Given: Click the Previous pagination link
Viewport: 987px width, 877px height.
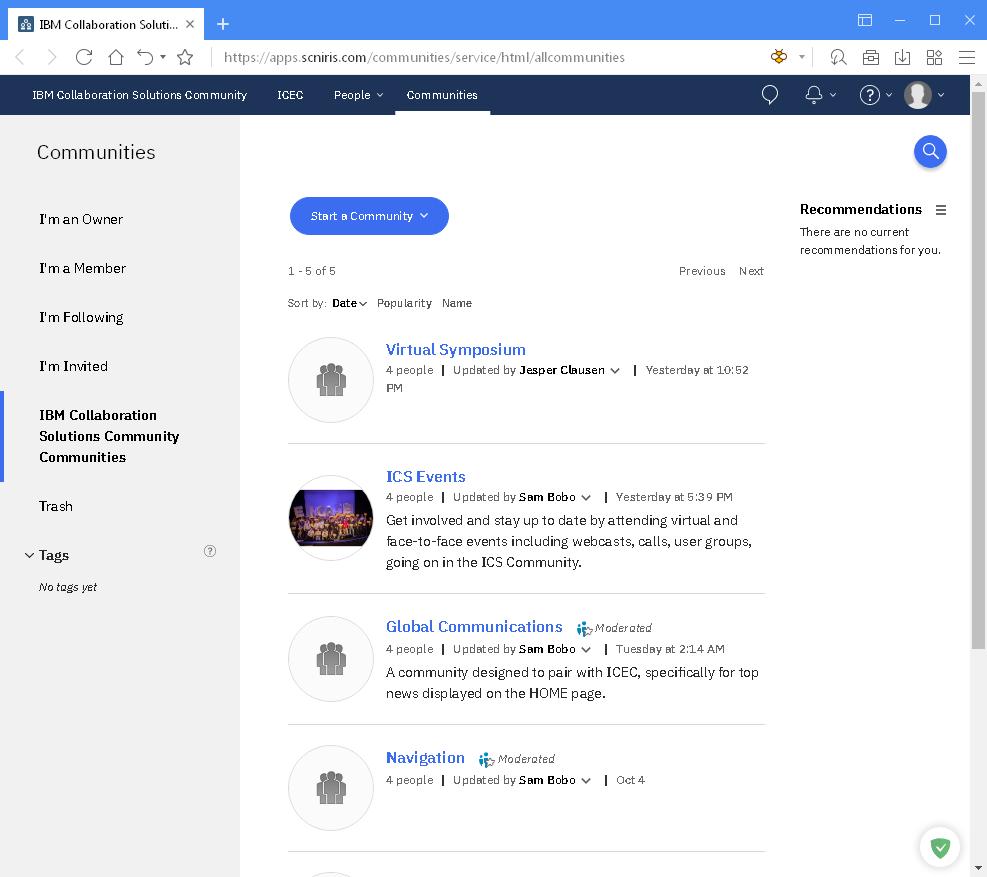Looking at the screenshot, I should [702, 271].
